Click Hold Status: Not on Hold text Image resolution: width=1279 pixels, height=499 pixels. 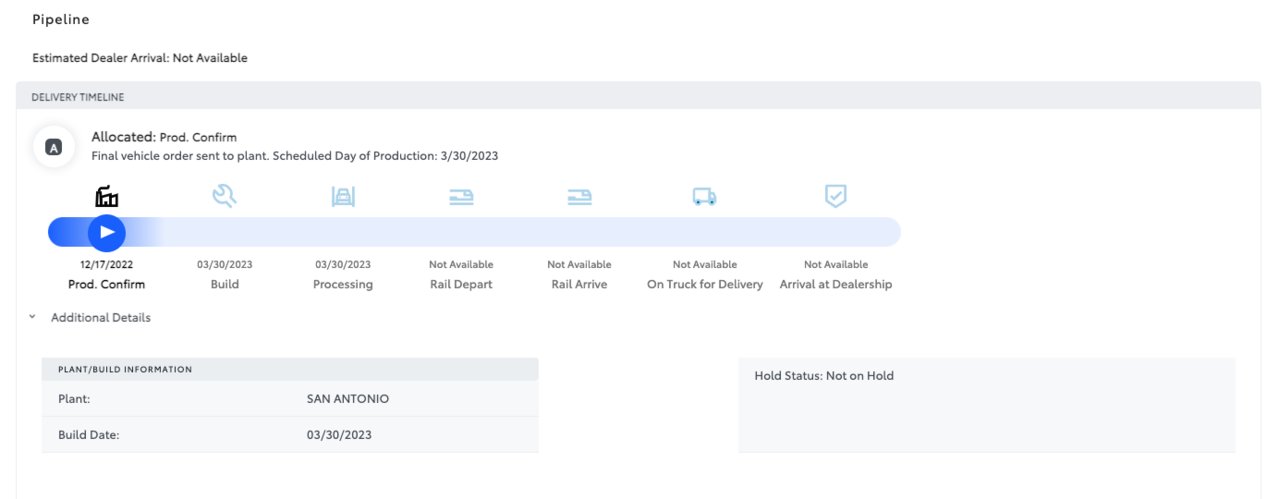[x=824, y=376]
